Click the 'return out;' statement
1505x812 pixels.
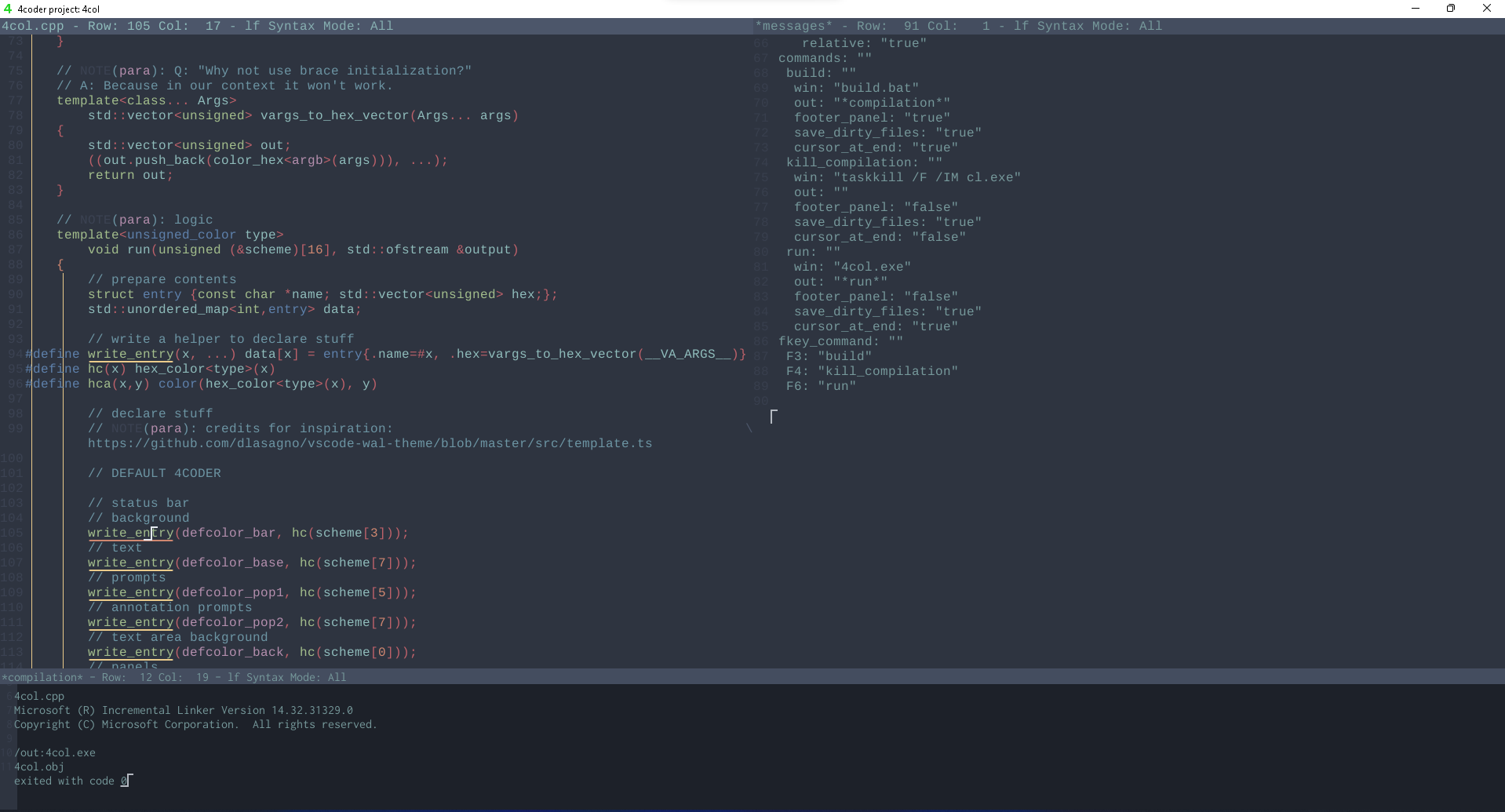[x=130, y=175]
